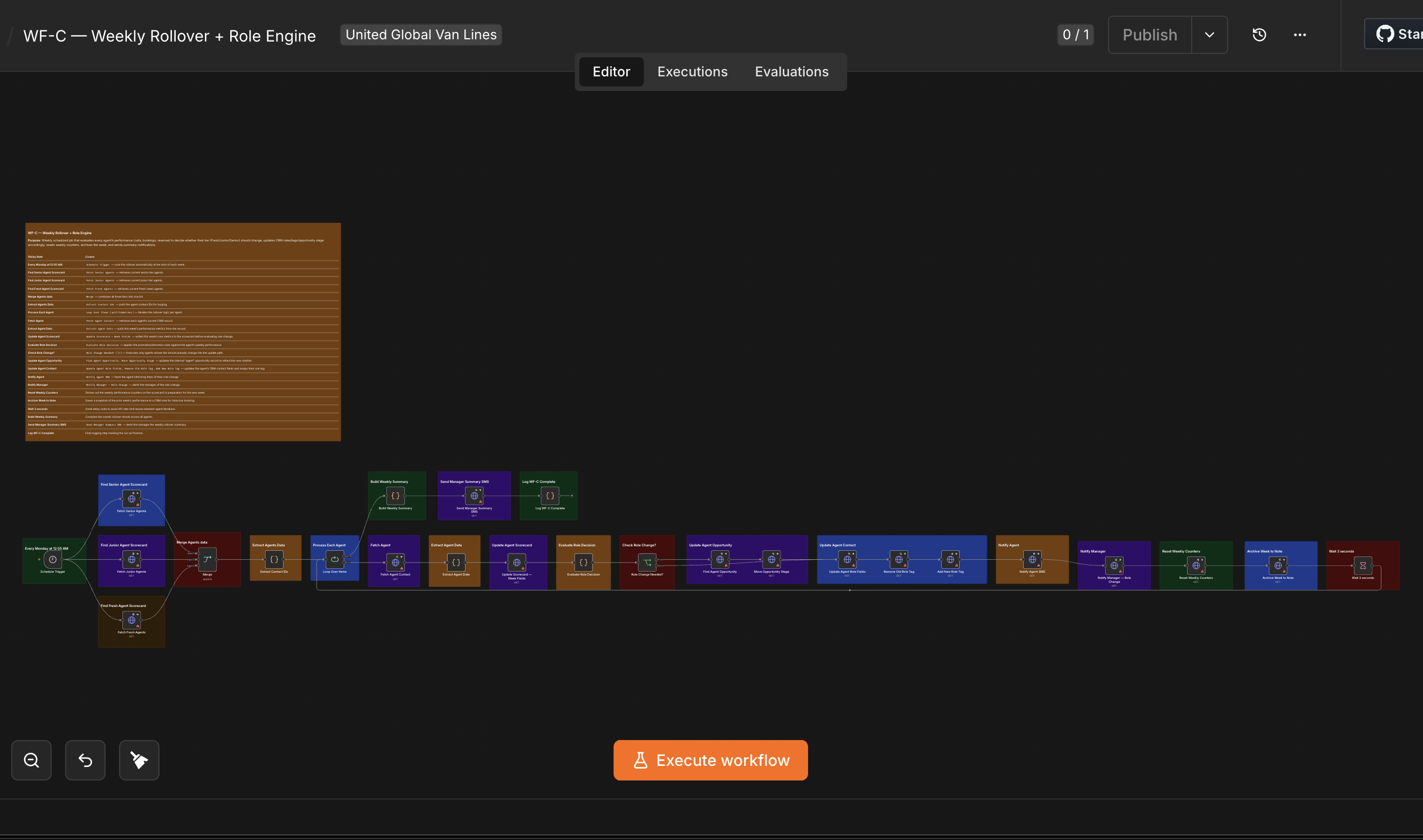This screenshot has width=1423, height=840.
Task: Click the Update Agent Opportunity sticky title
Action: coord(710,545)
